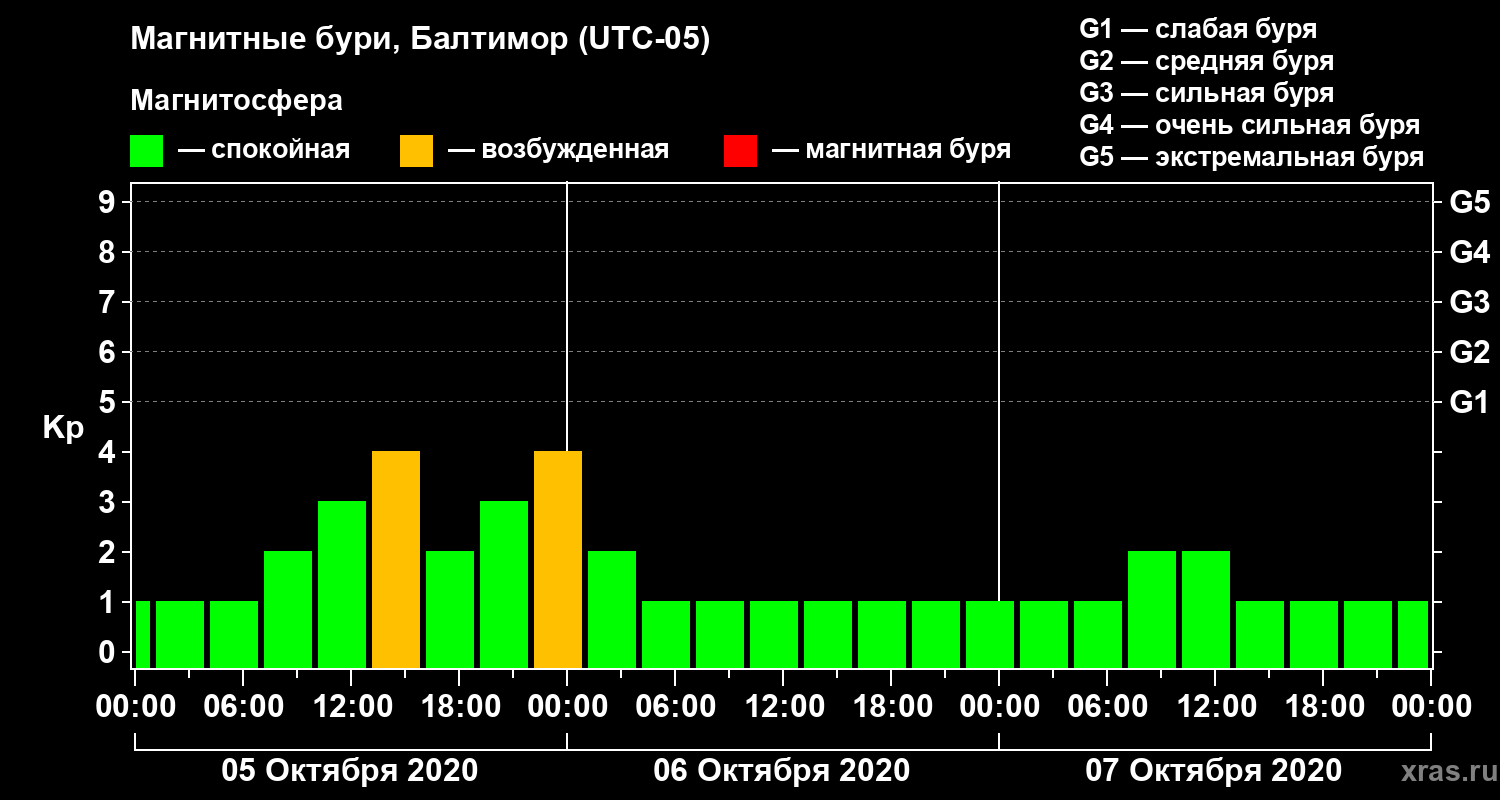
Task: Select the chart title 'Магнитные бури, Балтимор (UTC-05)'
Action: (420, 41)
